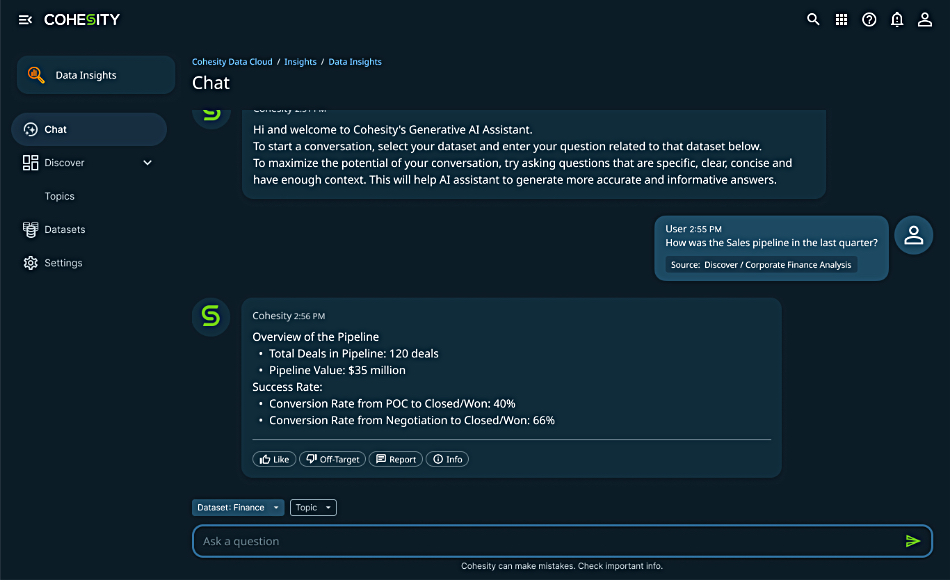The width and height of the screenshot is (950, 585).
Task: Follow Insights breadcrumb link
Action: 301,62
